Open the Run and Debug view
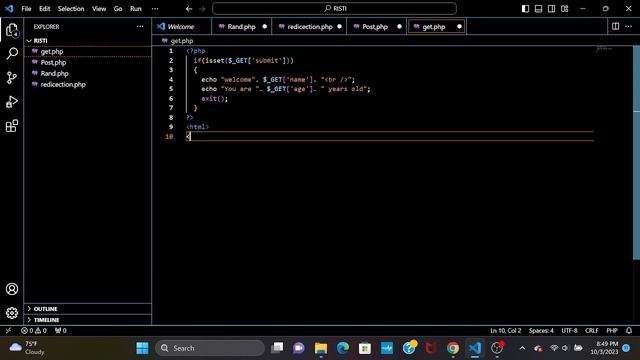This screenshot has width=640, height=360. coord(12,102)
